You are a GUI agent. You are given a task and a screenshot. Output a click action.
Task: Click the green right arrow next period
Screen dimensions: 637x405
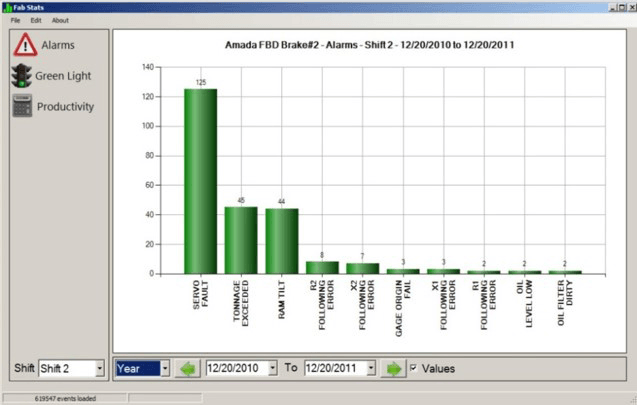[395, 368]
